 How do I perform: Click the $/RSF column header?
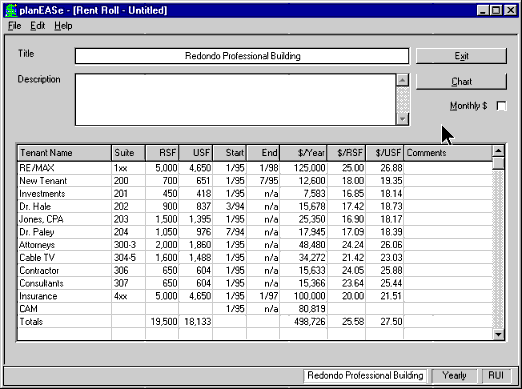346,153
